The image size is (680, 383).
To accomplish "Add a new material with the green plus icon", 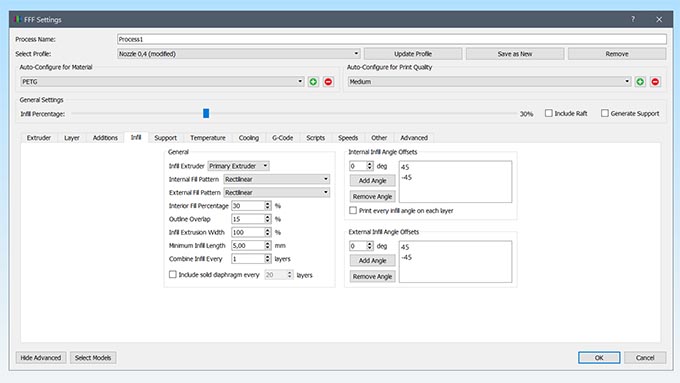I will click(x=313, y=82).
